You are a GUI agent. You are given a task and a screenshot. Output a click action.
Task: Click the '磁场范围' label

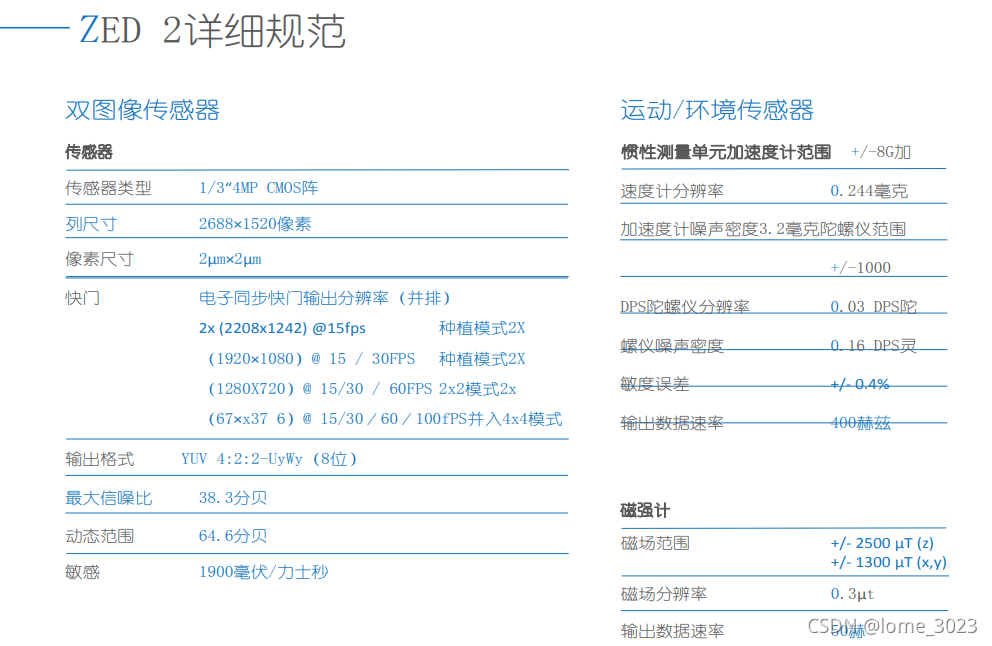pyautogui.click(x=655, y=543)
